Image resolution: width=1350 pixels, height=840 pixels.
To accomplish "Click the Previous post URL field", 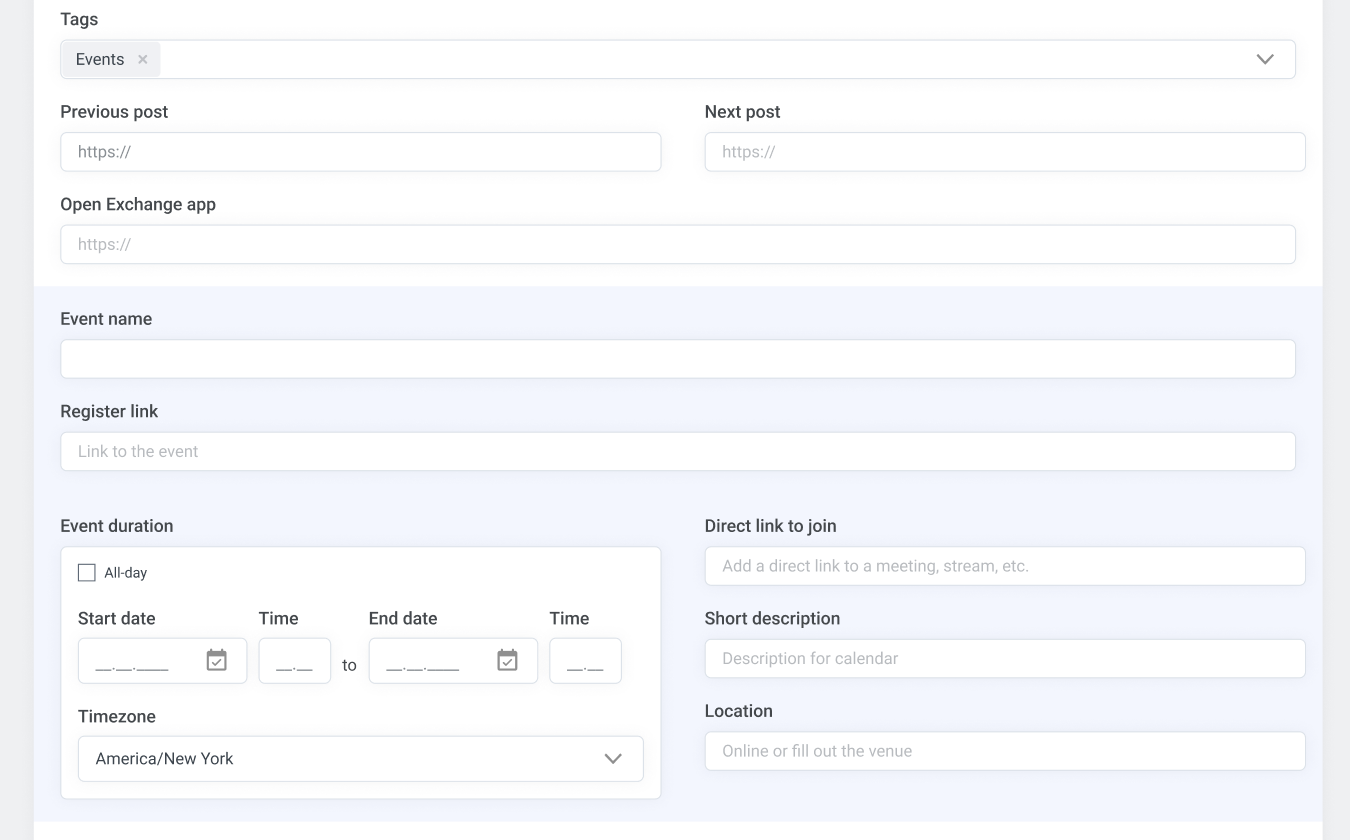I will [360, 152].
